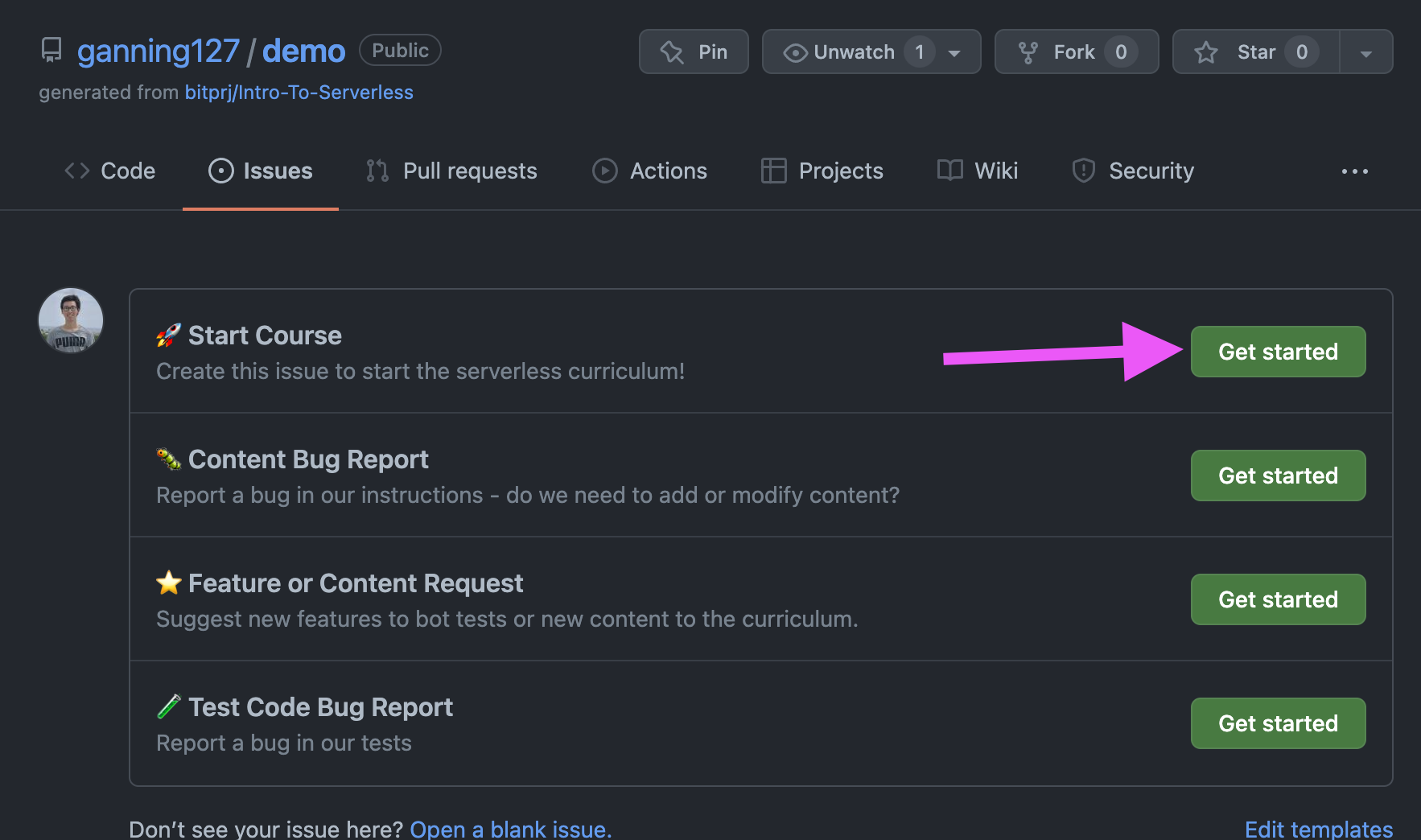This screenshot has width=1421, height=840.
Task: Click the Projects table icon
Action: 773,171
